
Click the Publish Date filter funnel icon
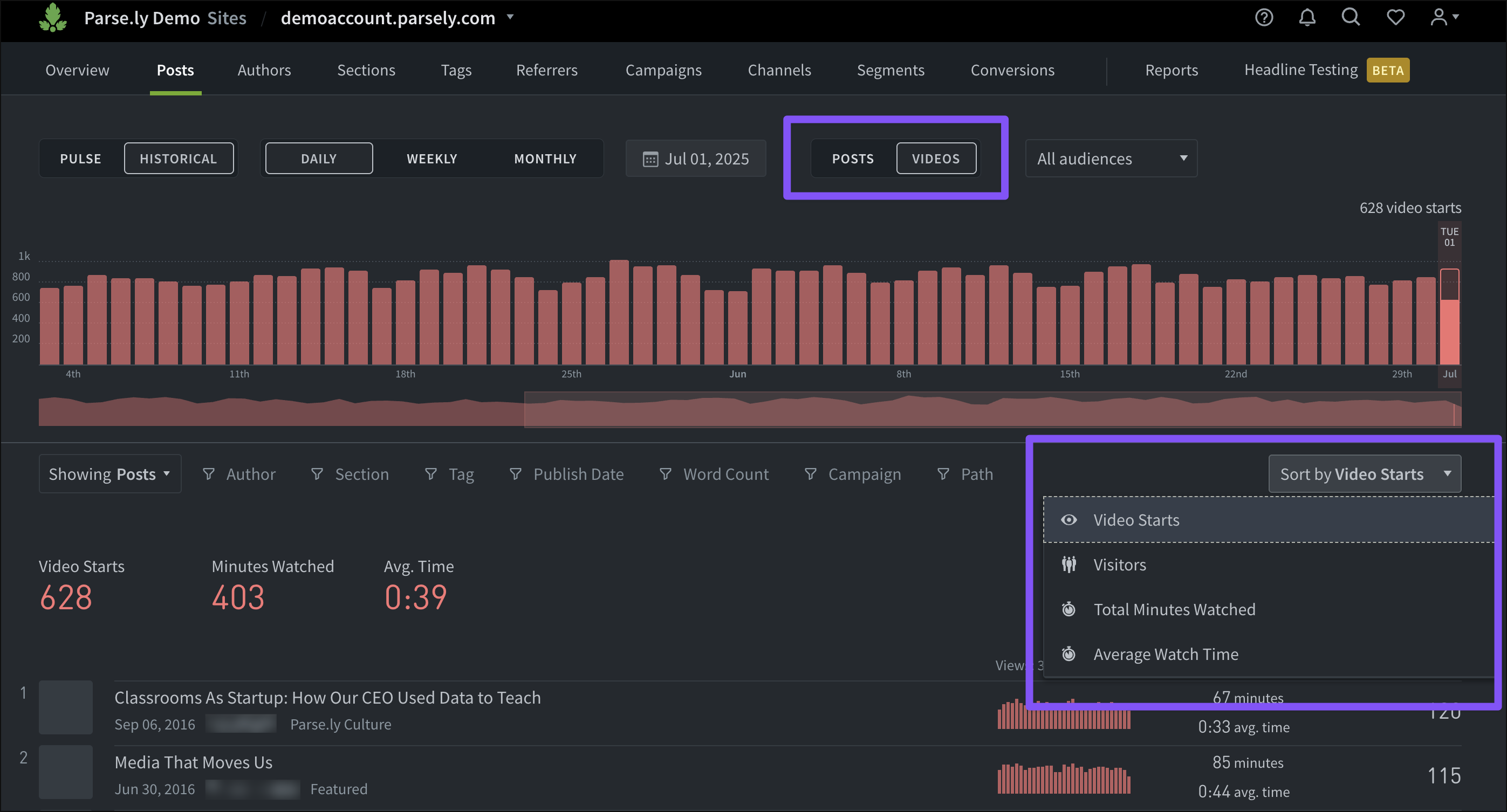tap(516, 474)
